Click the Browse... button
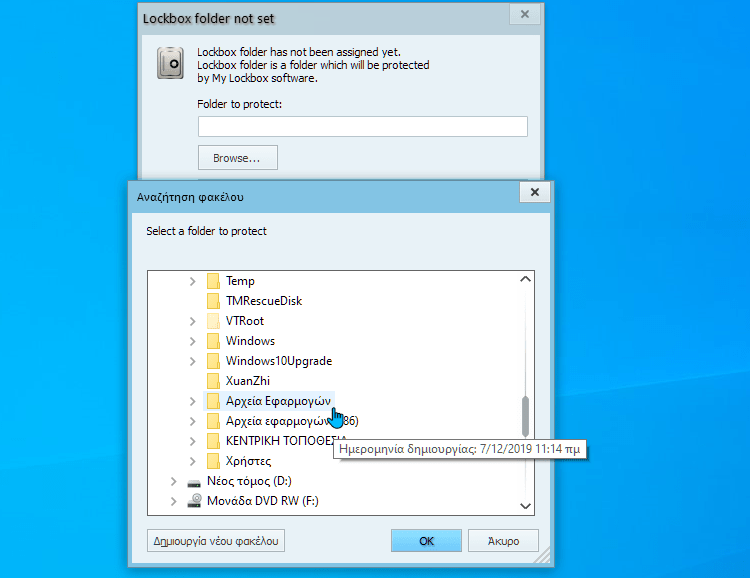Image resolution: width=750 pixels, height=578 pixels. click(238, 157)
